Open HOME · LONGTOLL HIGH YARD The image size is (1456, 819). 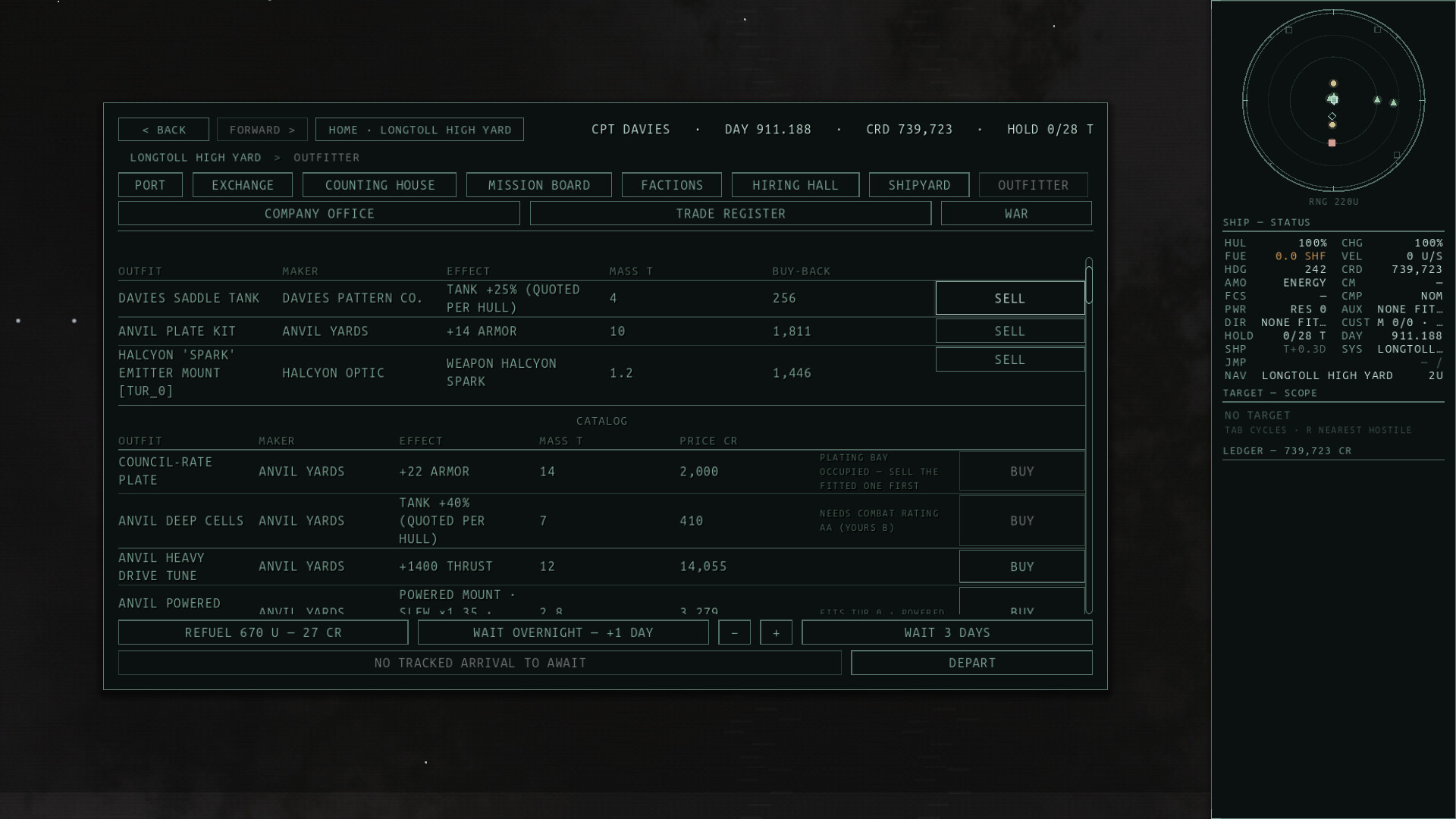tap(419, 130)
